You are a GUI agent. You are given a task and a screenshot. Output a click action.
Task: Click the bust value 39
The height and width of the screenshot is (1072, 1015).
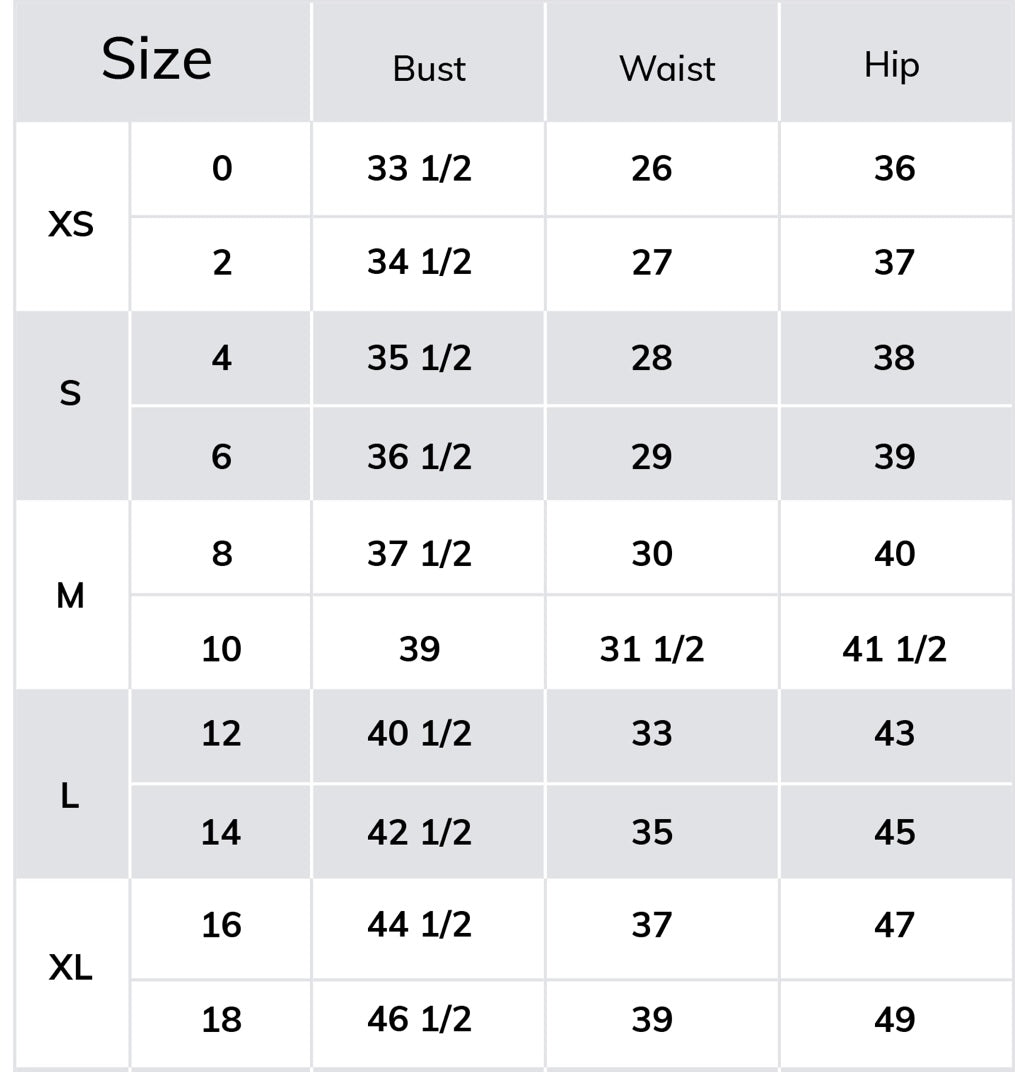pyautogui.click(x=420, y=649)
